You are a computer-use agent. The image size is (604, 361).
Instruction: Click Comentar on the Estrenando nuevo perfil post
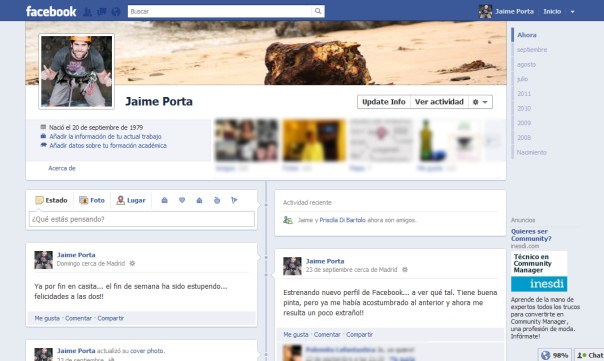327,334
